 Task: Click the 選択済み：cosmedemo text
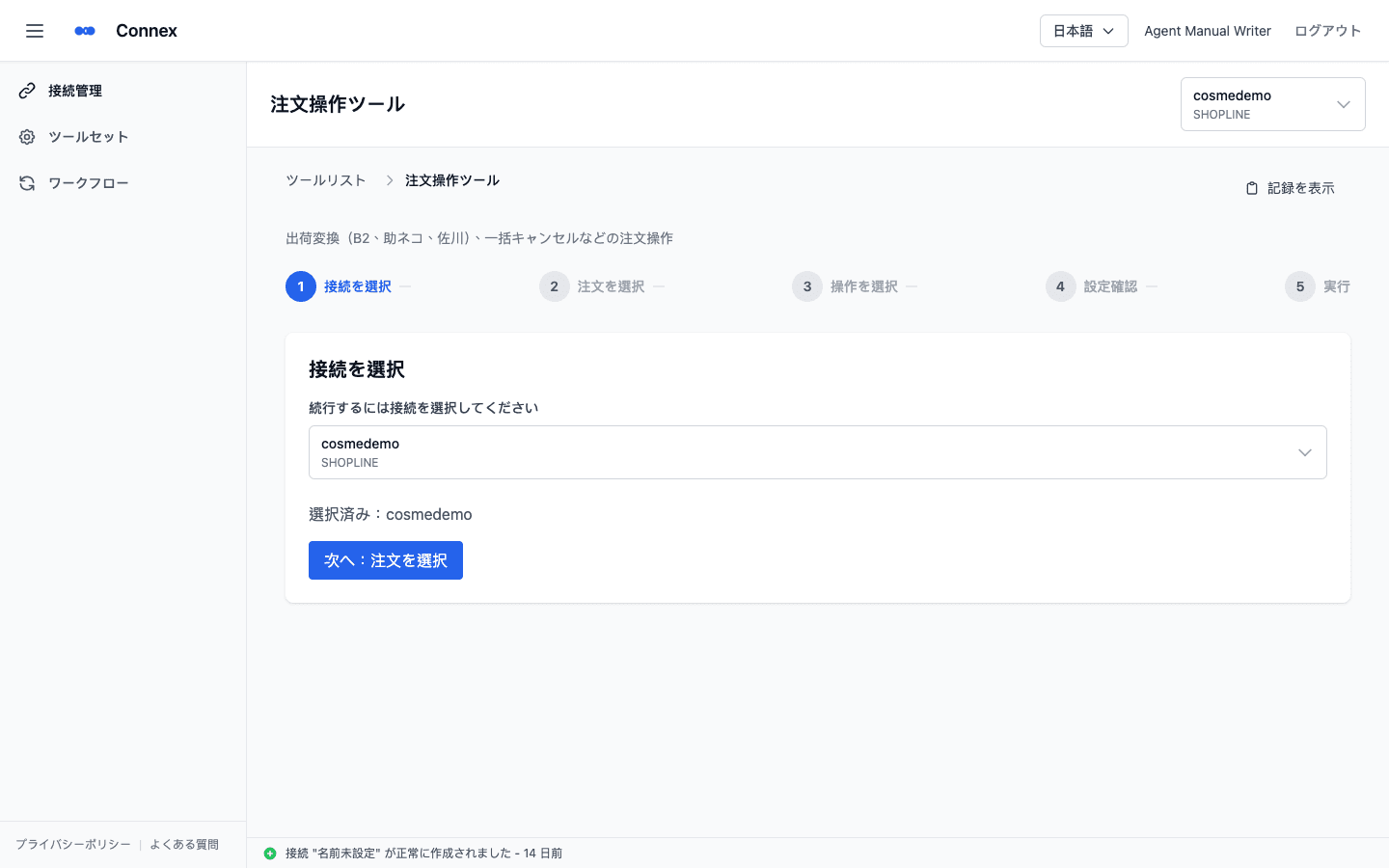pyautogui.click(x=391, y=514)
